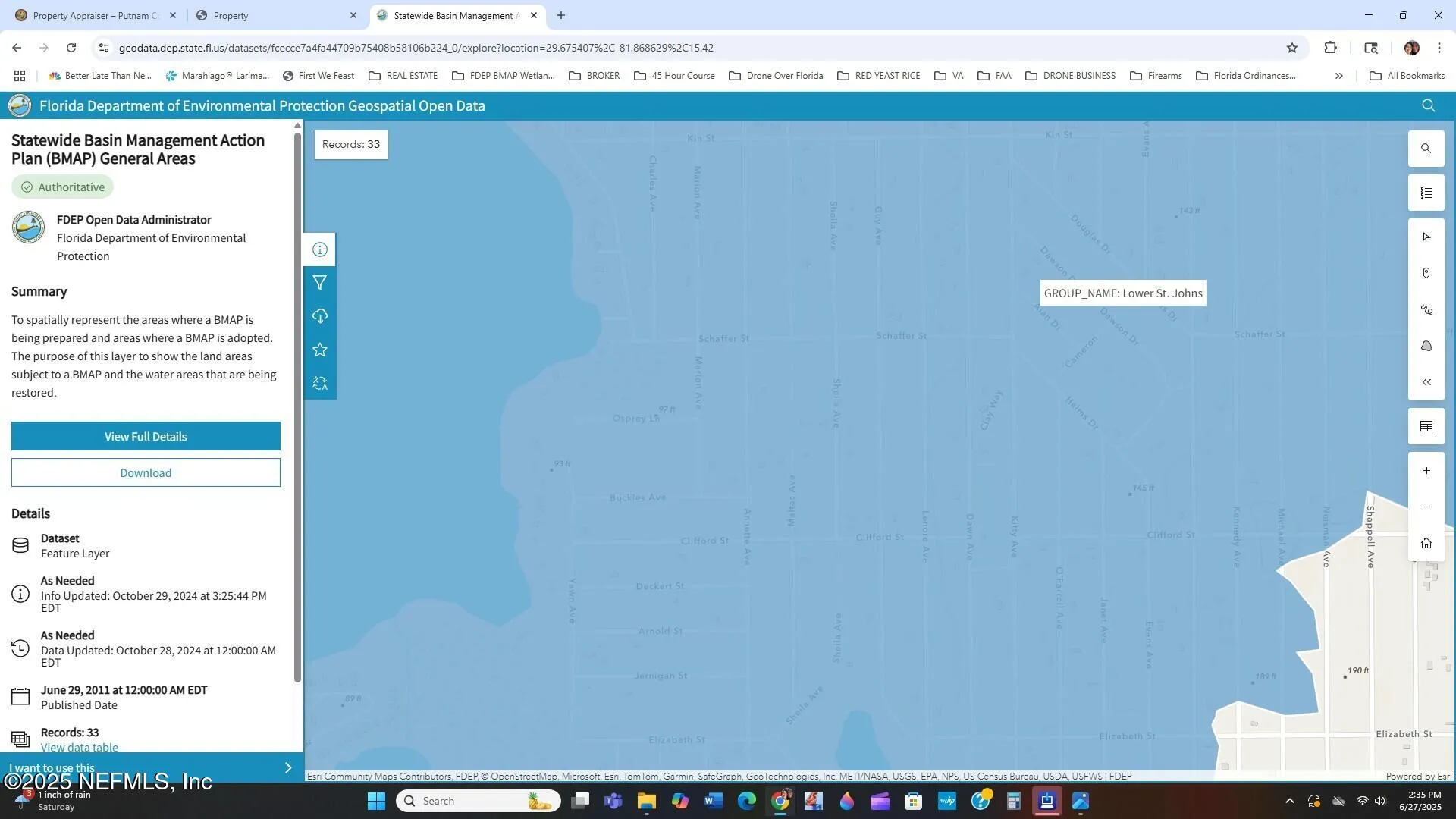This screenshot has width=1456, height=819.
Task: Click View Full Details button
Action: (x=146, y=436)
